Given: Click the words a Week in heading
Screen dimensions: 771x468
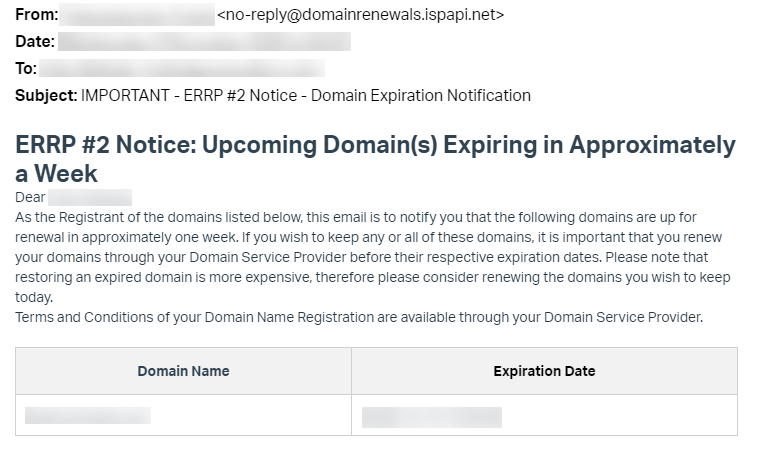Looking at the screenshot, I should click(x=57, y=174).
